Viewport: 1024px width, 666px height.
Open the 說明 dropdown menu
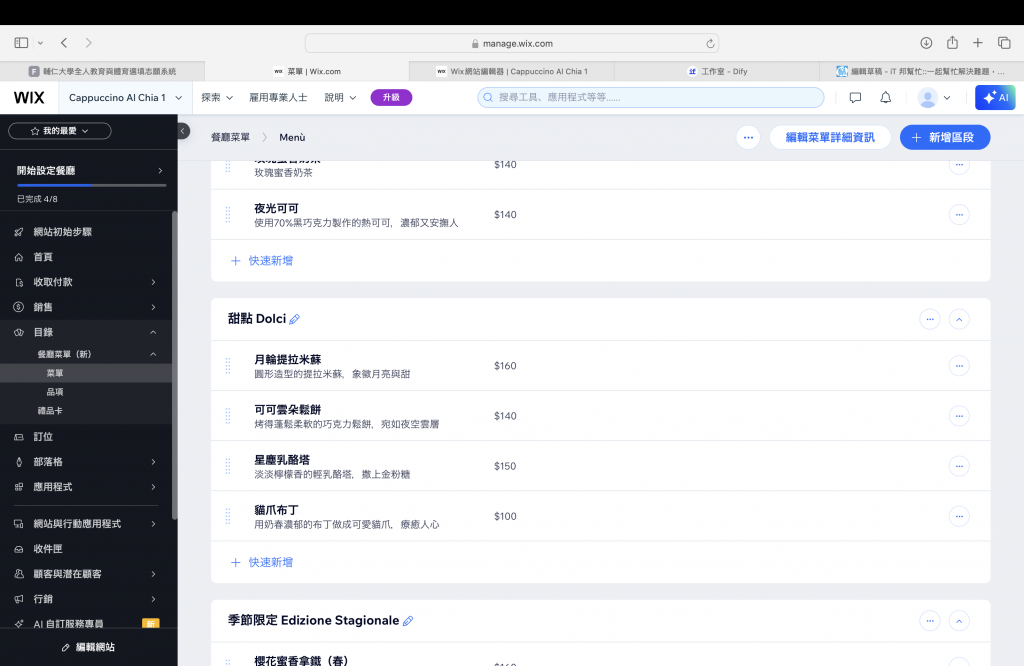coord(340,97)
